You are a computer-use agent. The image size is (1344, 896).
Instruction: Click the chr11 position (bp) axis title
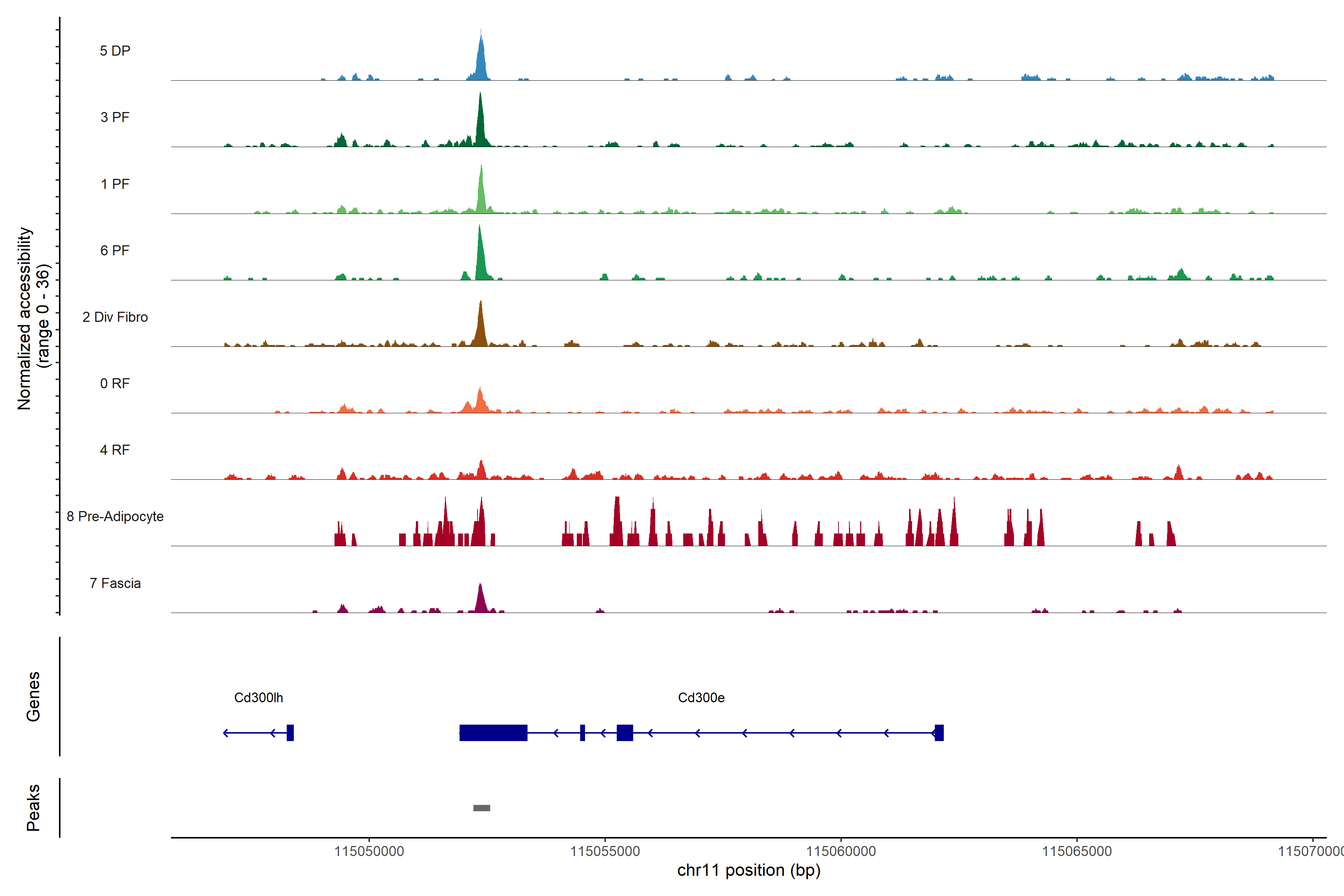[749, 870]
